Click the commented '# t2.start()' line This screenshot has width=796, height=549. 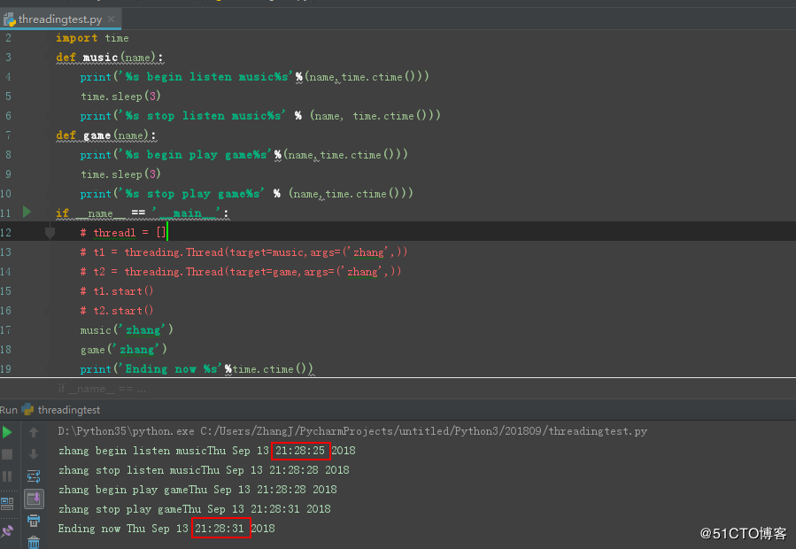point(116,310)
